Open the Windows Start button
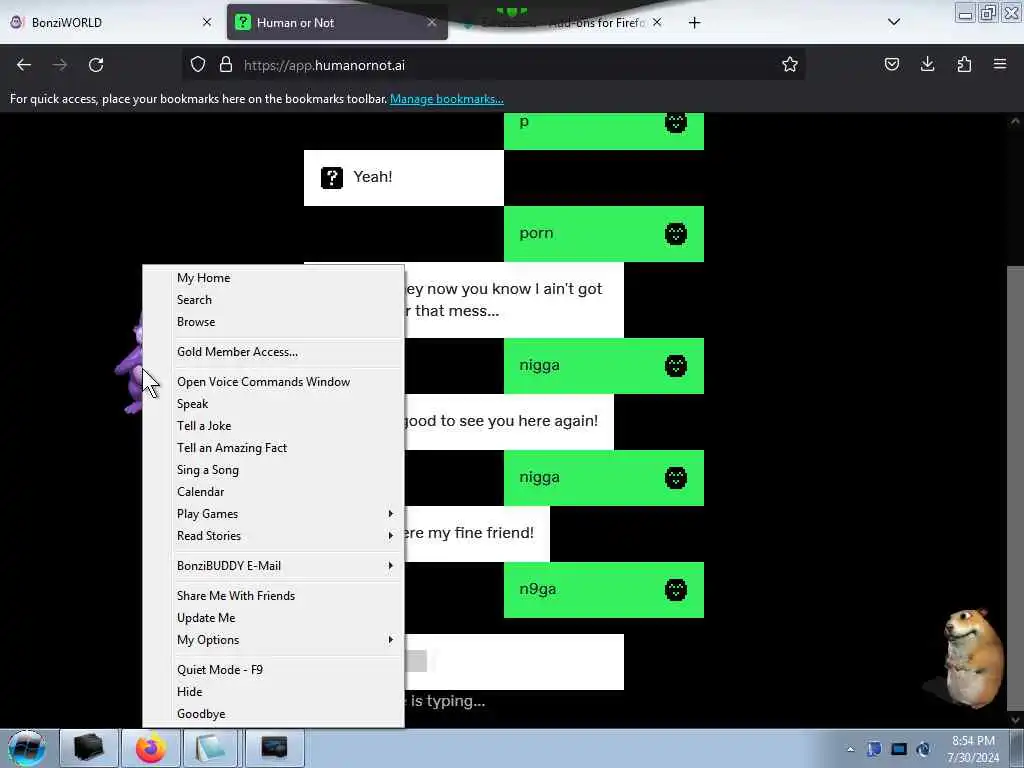This screenshot has width=1024, height=768. [27, 748]
